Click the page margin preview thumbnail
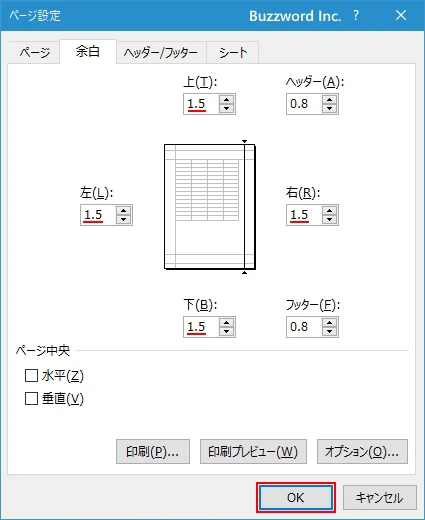 [x=210, y=207]
